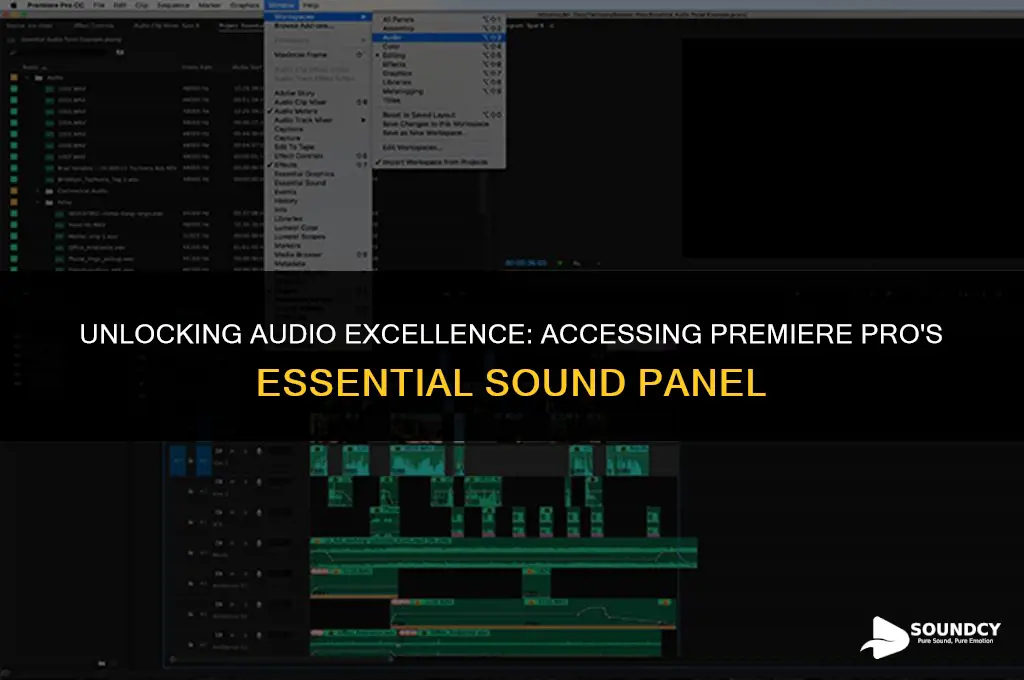
Task: Open Info panel from Window menu
Action: tap(318, 210)
